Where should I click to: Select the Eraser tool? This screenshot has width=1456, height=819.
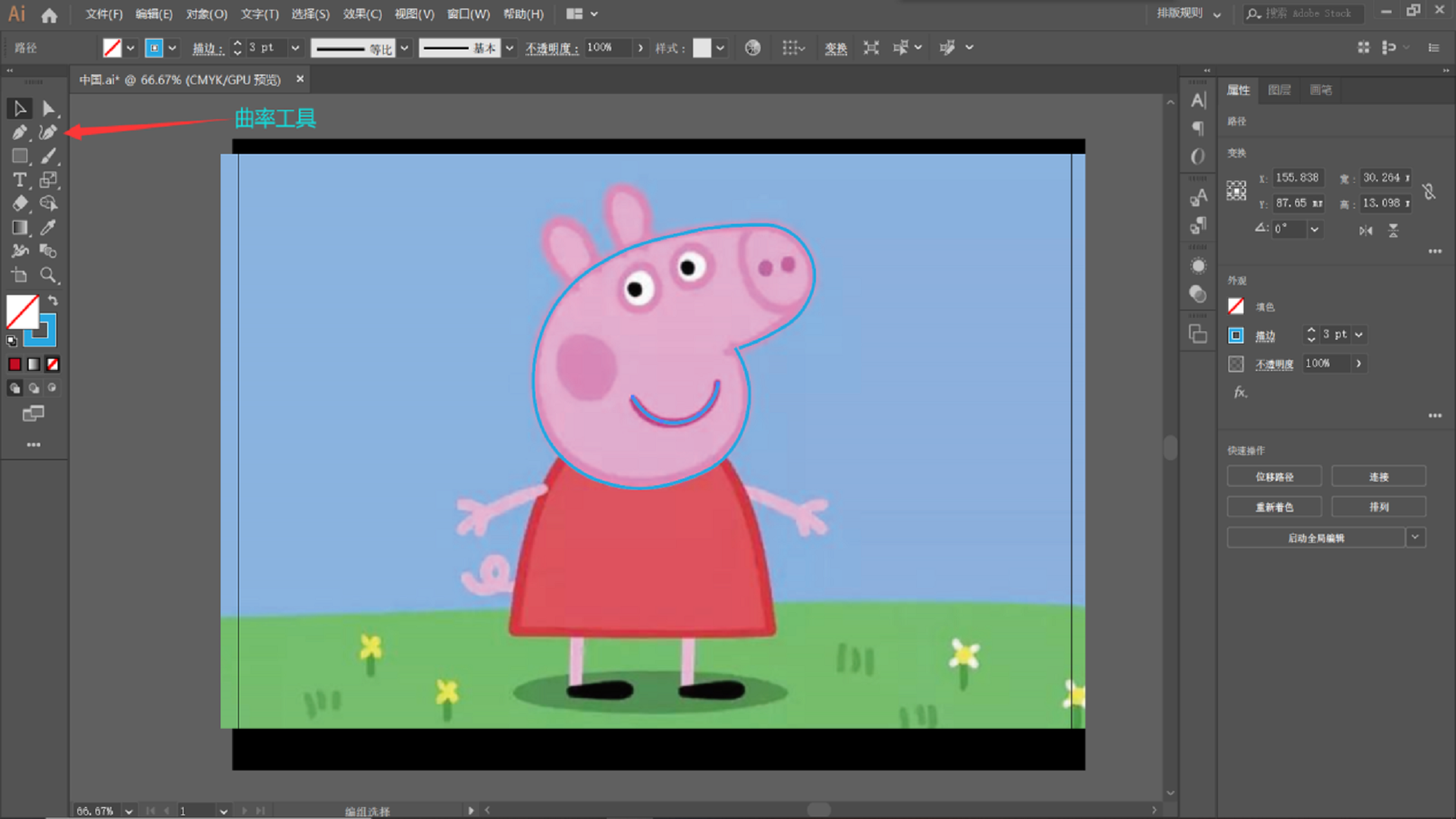click(20, 203)
